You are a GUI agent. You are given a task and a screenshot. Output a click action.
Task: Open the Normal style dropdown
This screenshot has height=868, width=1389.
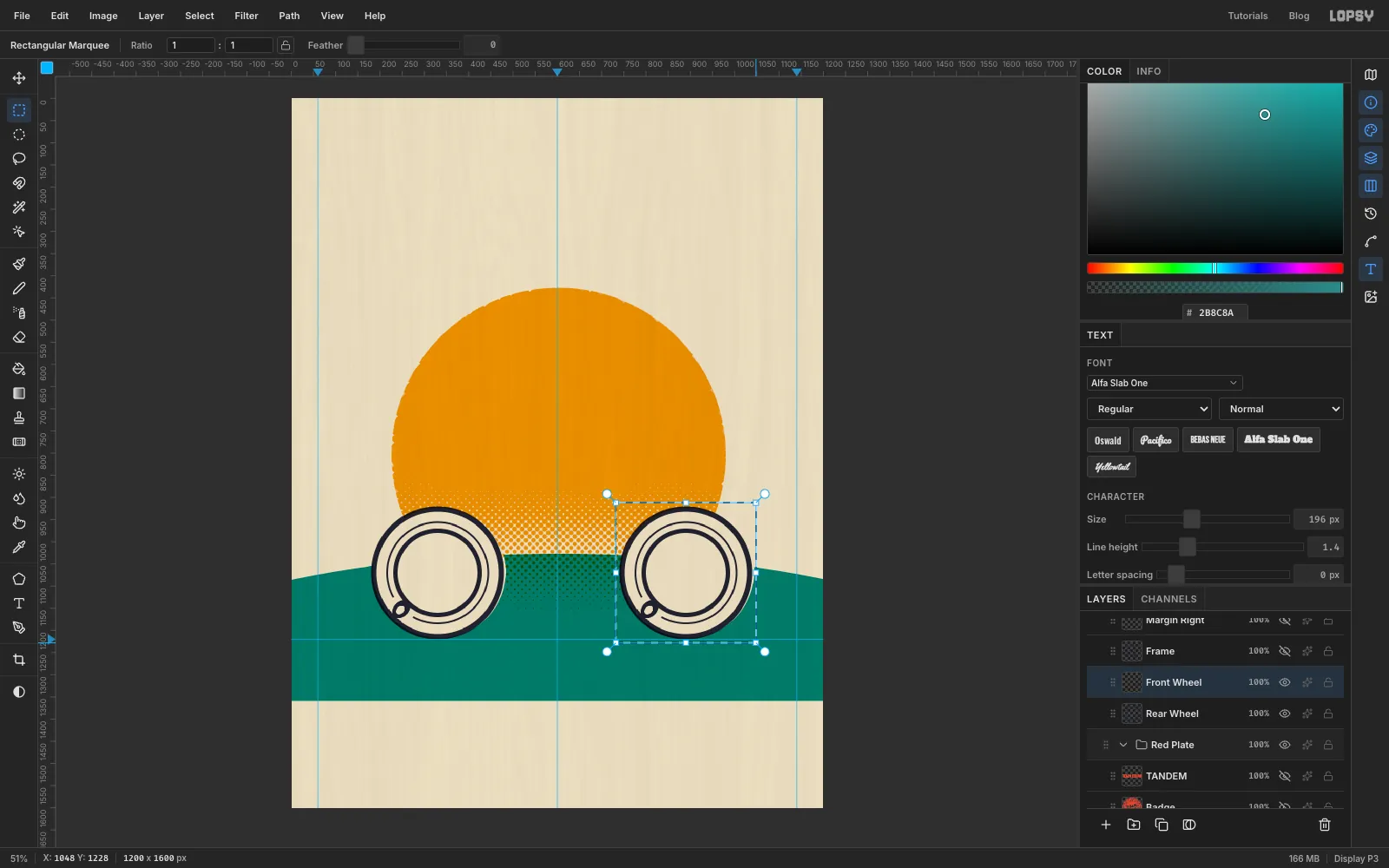1280,409
